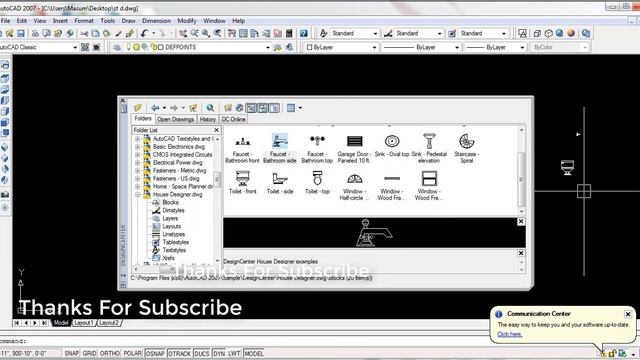640x360 pixels.
Task: Toggle DesignCenter Description pane button
Action: pos(274,108)
